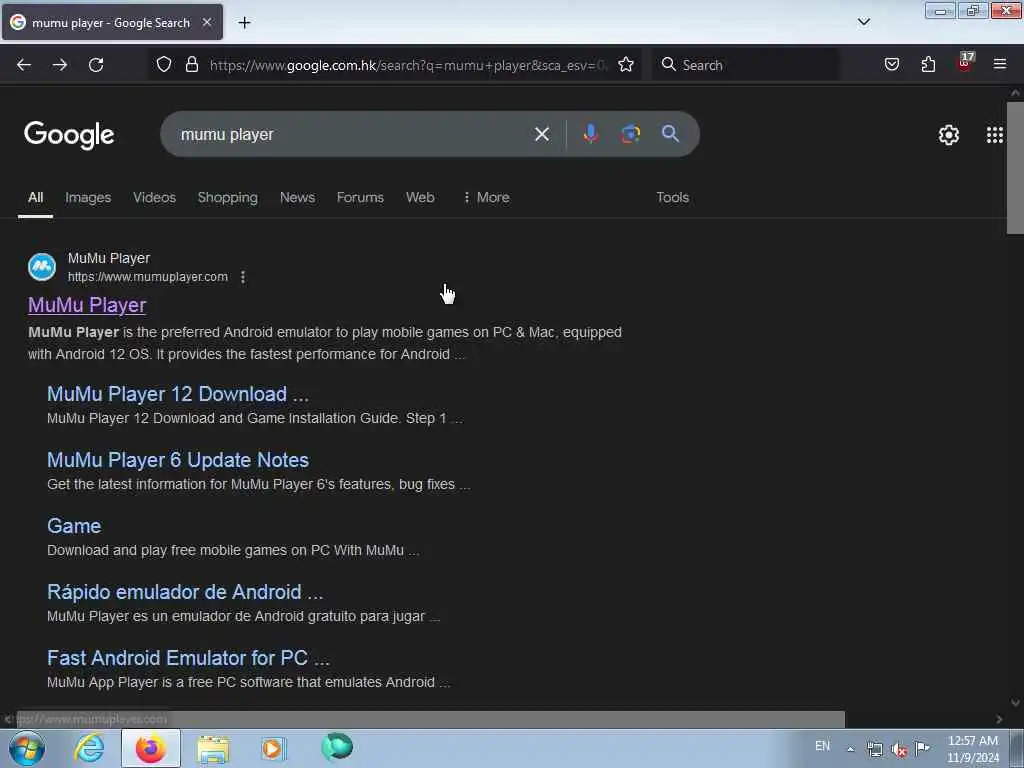Open the green round taskbar app icon

[x=336, y=747]
